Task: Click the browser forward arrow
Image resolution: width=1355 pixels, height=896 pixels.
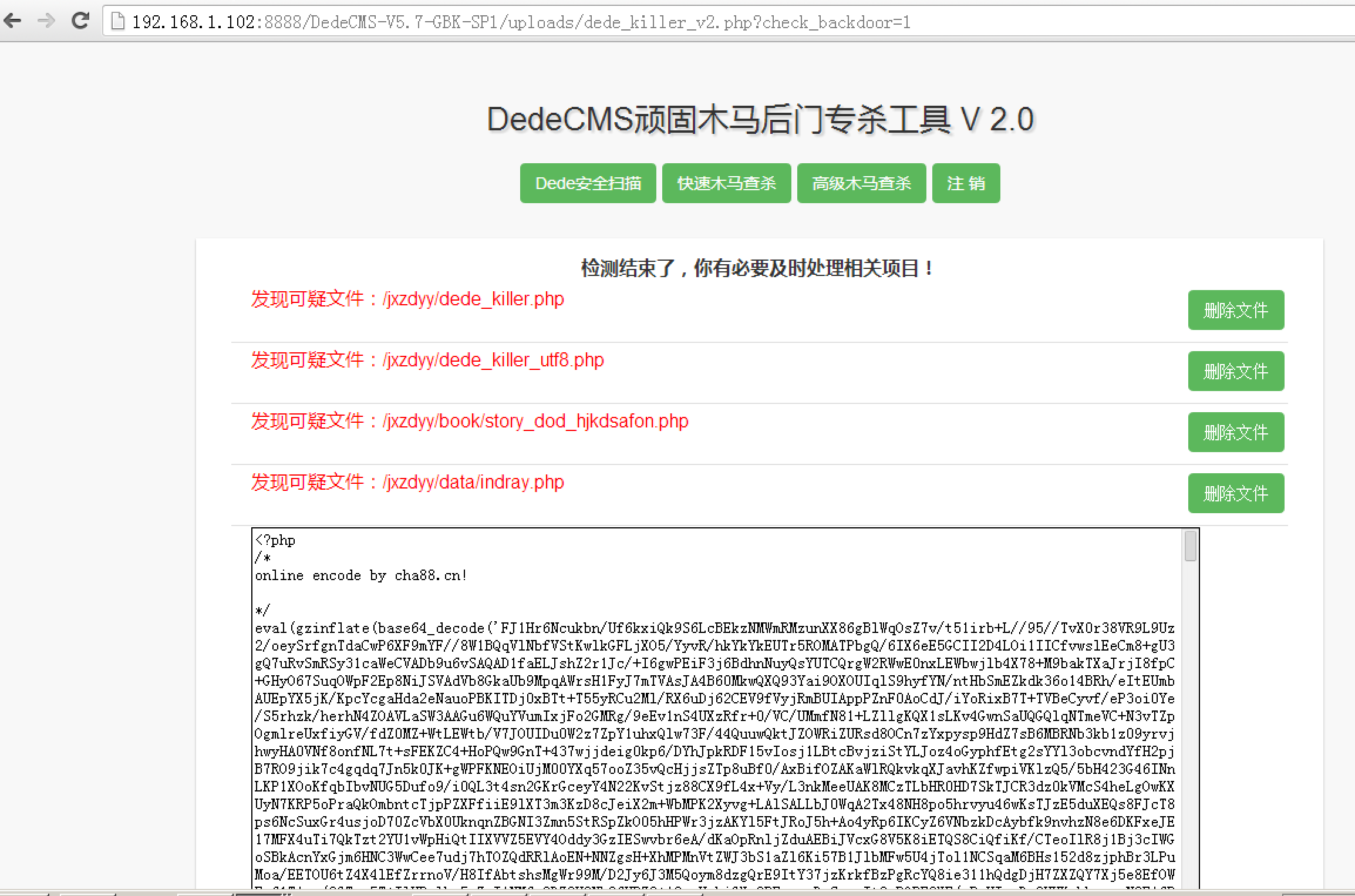Action: tap(46, 21)
